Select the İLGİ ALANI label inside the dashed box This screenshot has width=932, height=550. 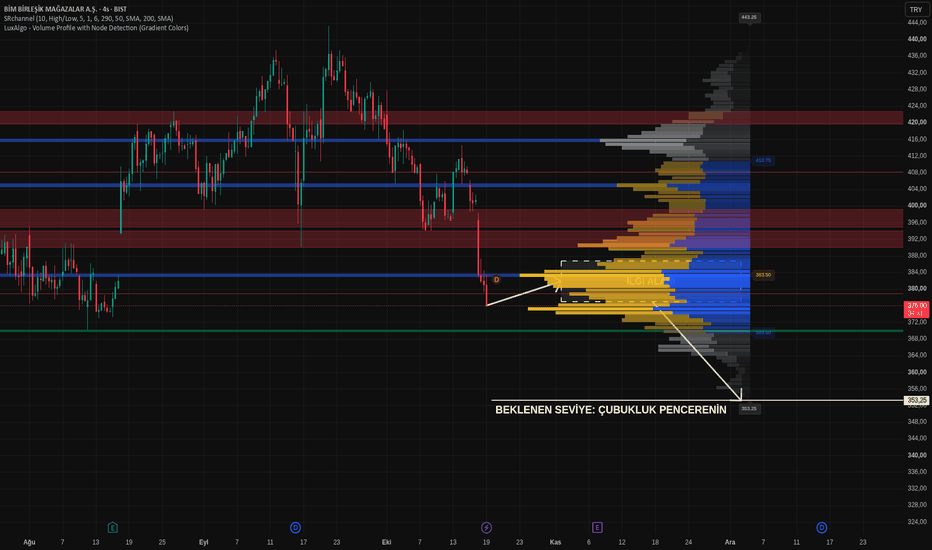[x=646, y=281]
